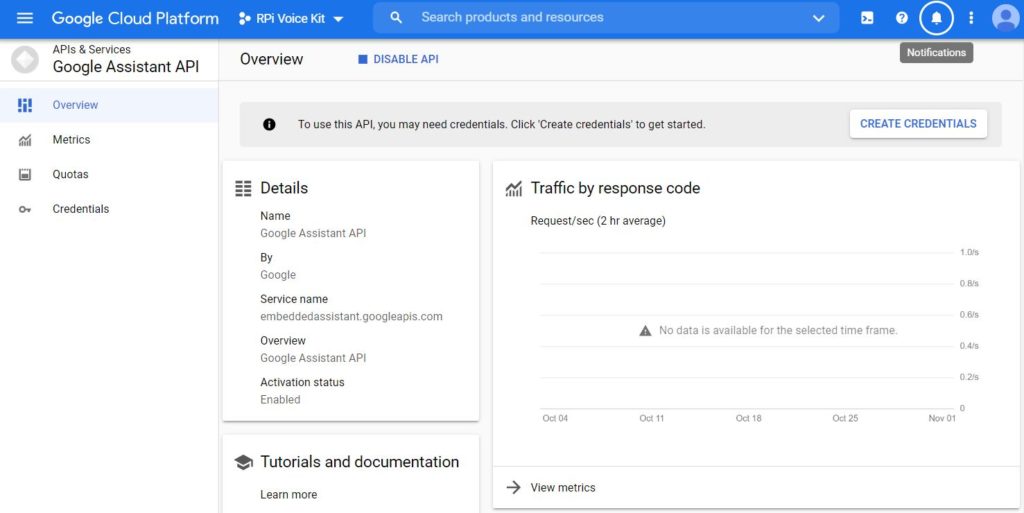Image resolution: width=1024 pixels, height=513 pixels.
Task: Open the RPi Voice Kit project selector
Action: (291, 19)
